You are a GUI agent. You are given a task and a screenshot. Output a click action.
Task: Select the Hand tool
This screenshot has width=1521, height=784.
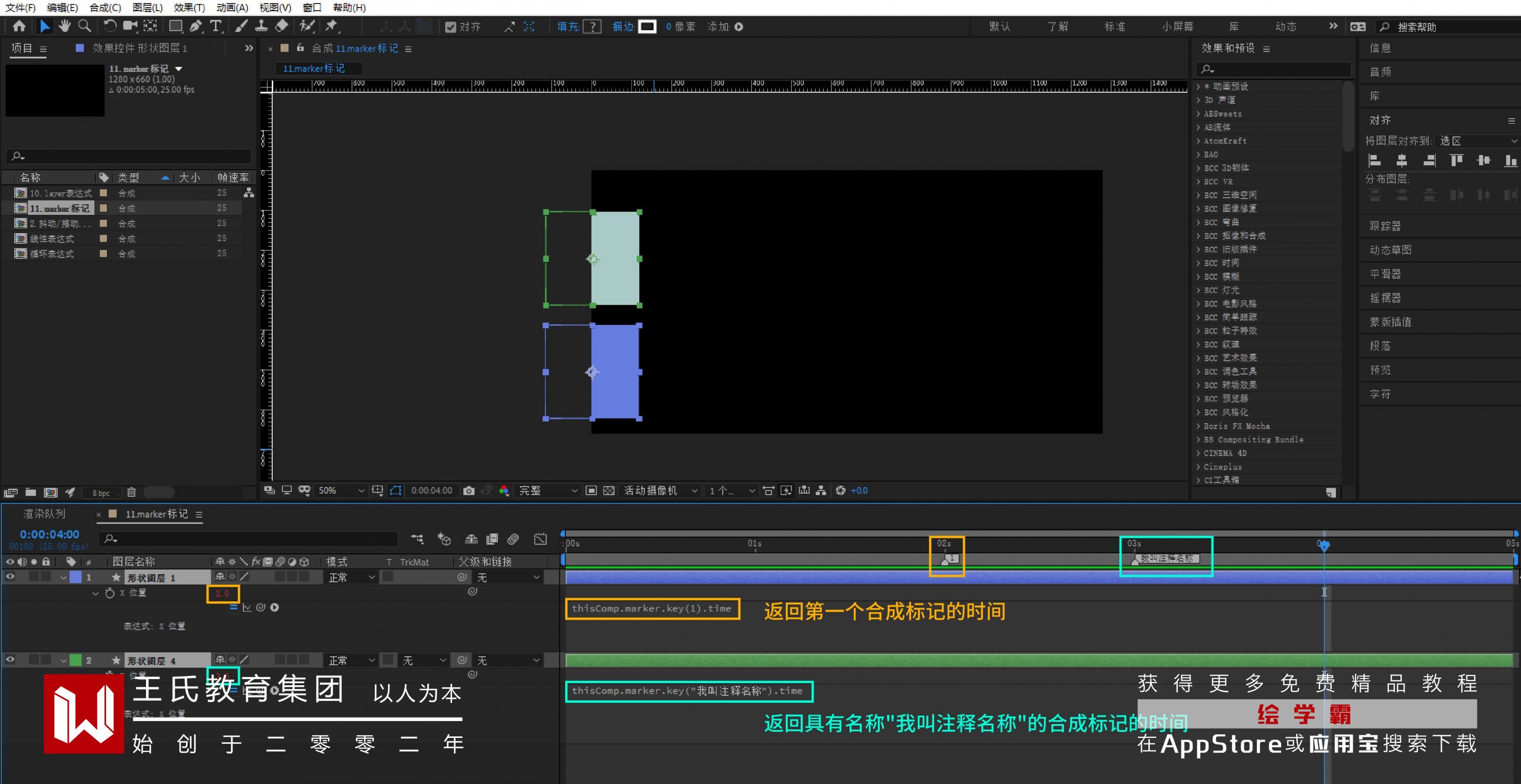64,26
